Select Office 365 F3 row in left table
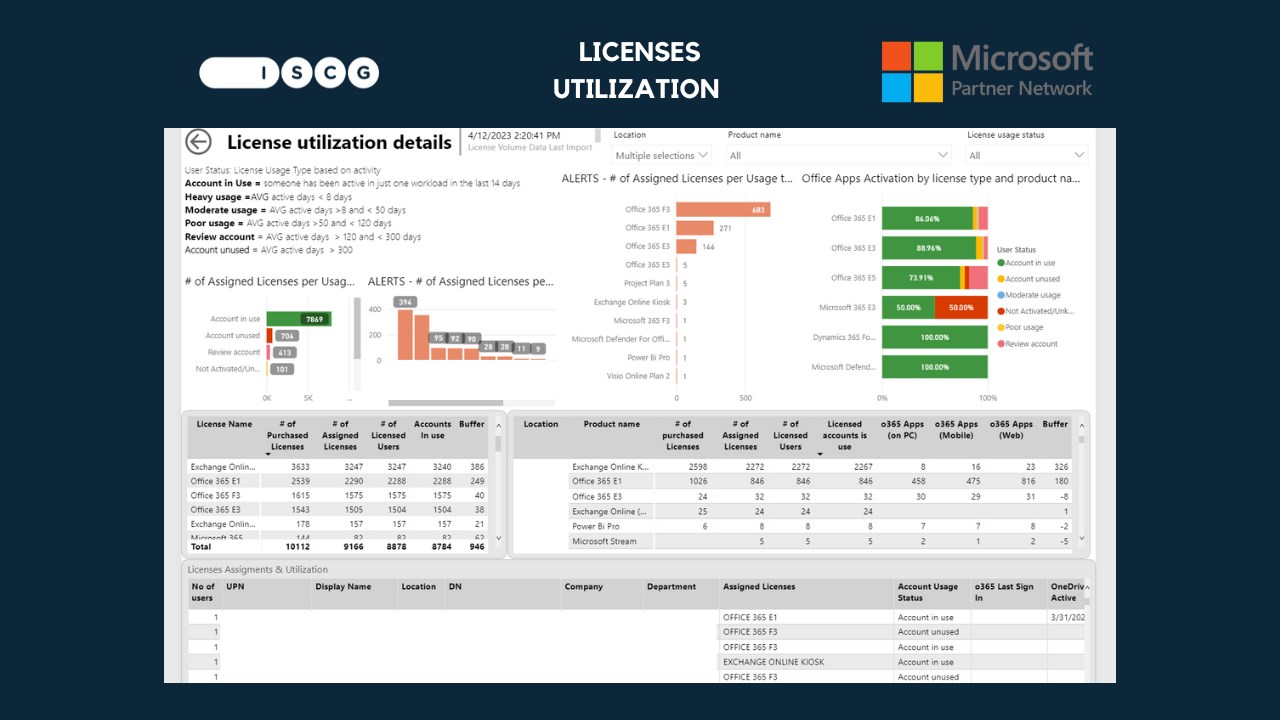1280x720 pixels. click(337, 495)
